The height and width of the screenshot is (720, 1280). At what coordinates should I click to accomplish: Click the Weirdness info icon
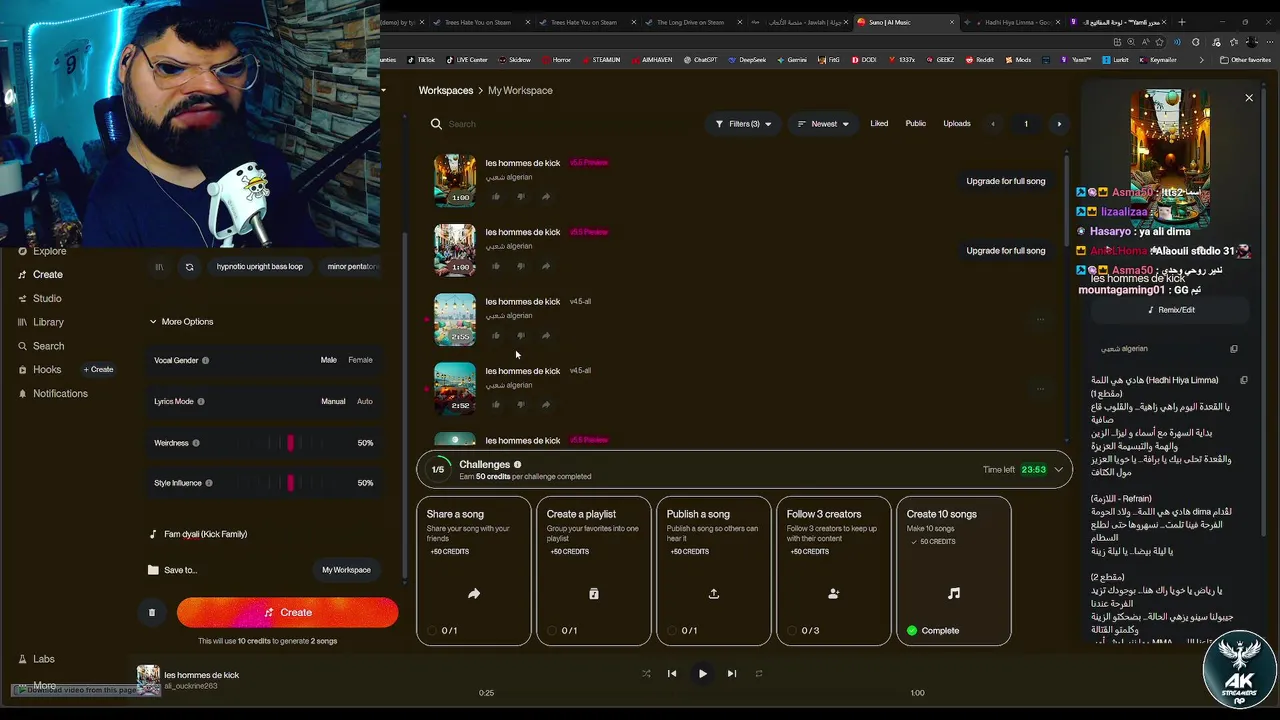196,443
